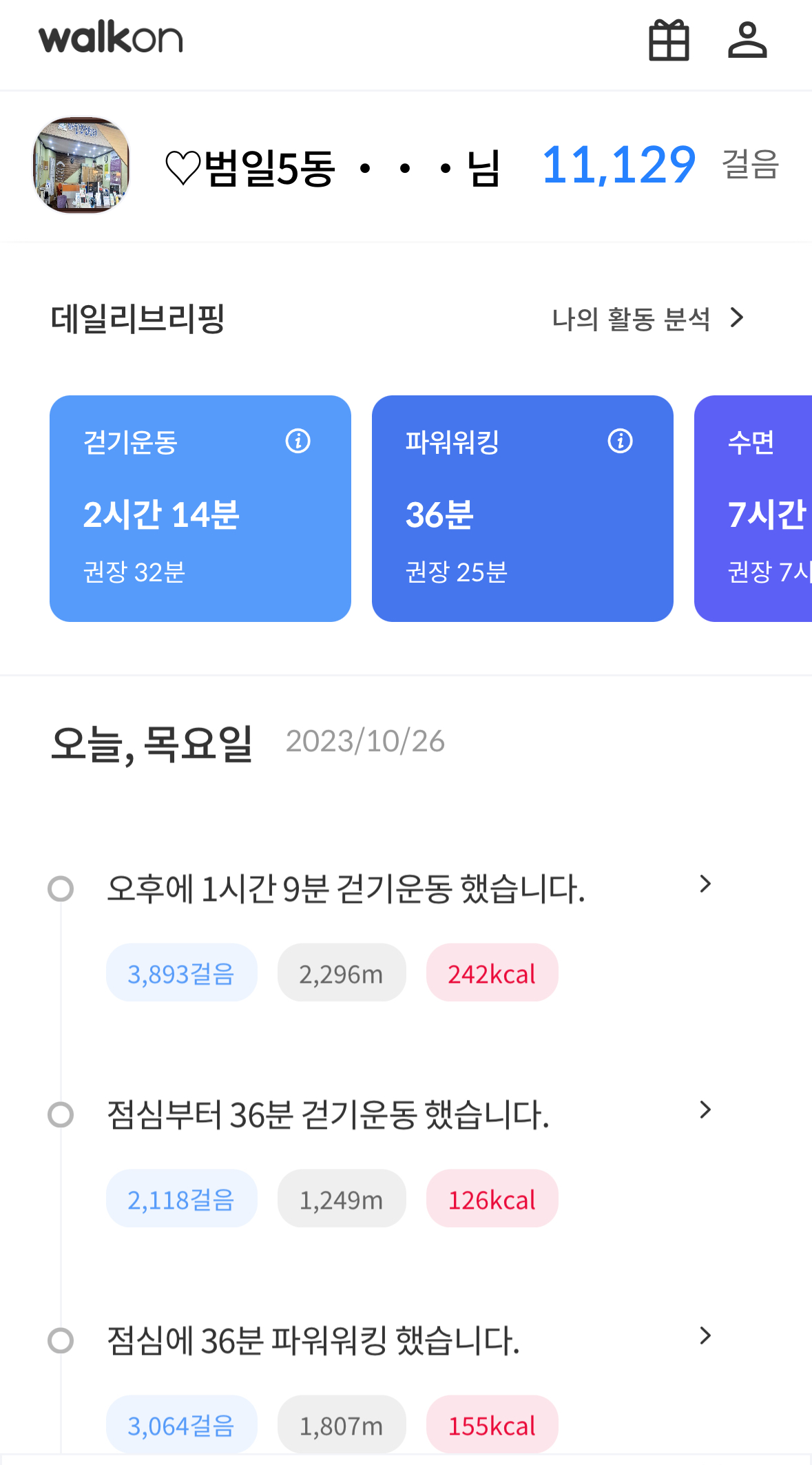
Task: Tap the 1,249m distance chip
Action: pyautogui.click(x=341, y=1199)
